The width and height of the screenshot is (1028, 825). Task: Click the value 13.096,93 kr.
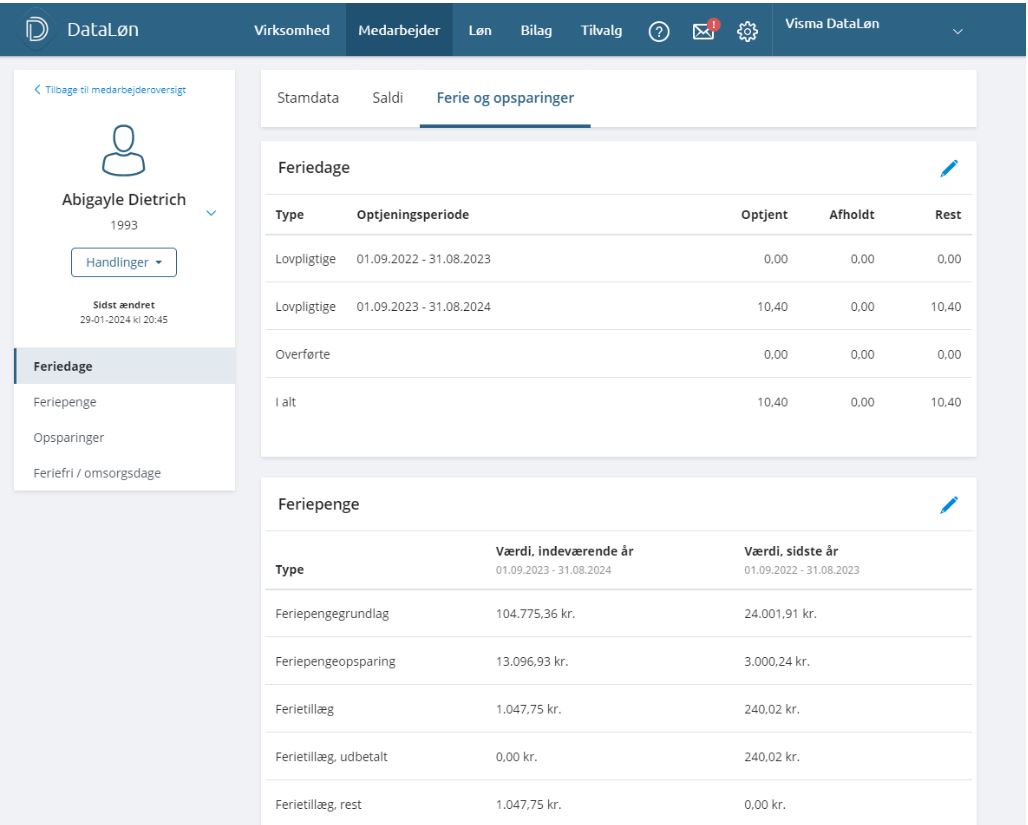point(532,662)
